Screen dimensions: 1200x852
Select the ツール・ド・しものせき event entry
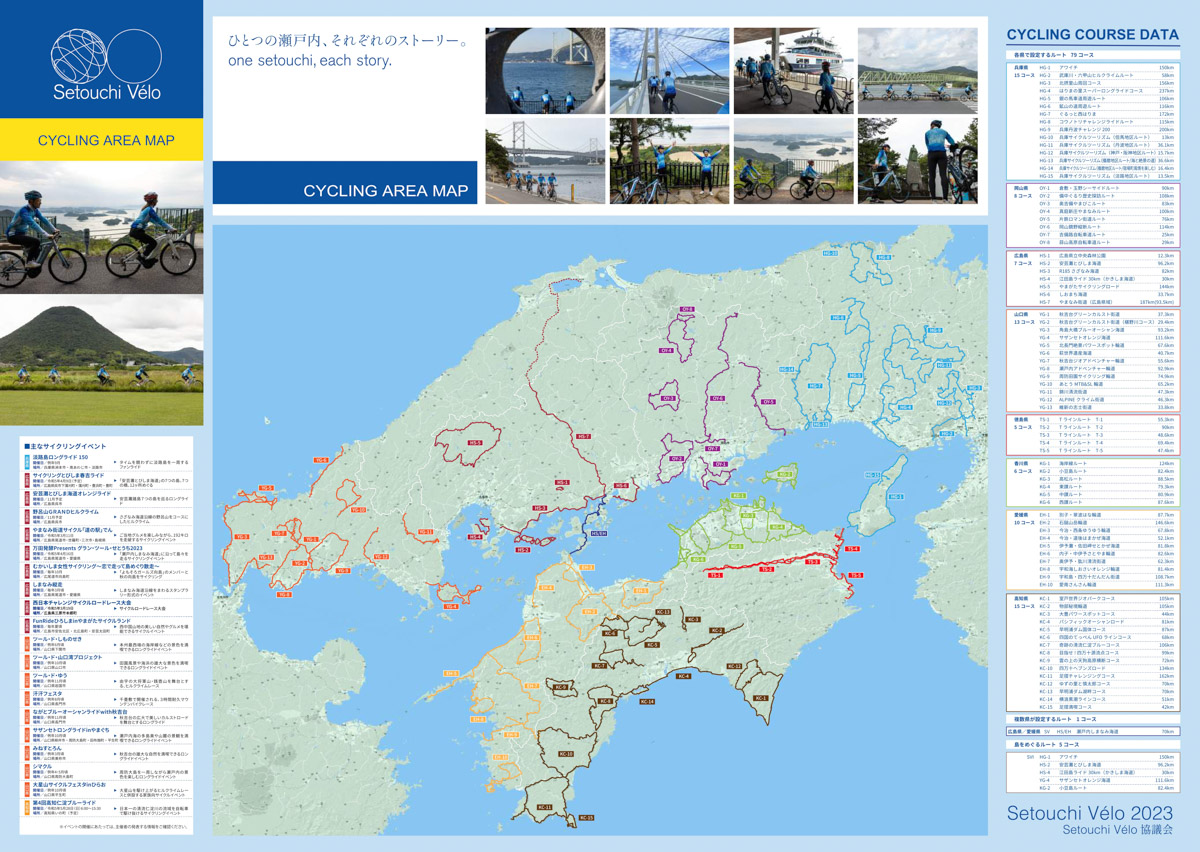(108, 644)
